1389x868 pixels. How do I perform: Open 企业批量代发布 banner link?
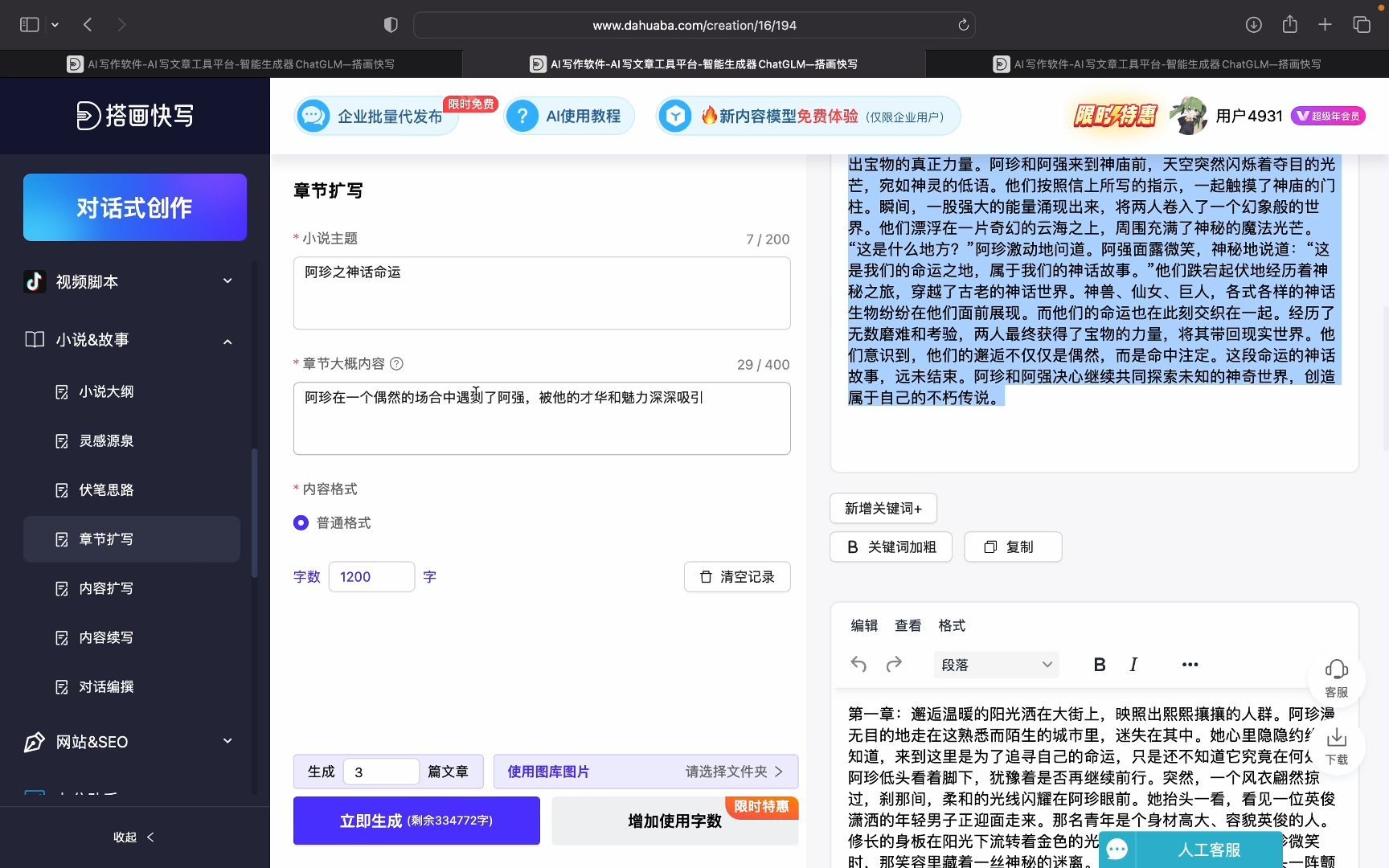376,117
